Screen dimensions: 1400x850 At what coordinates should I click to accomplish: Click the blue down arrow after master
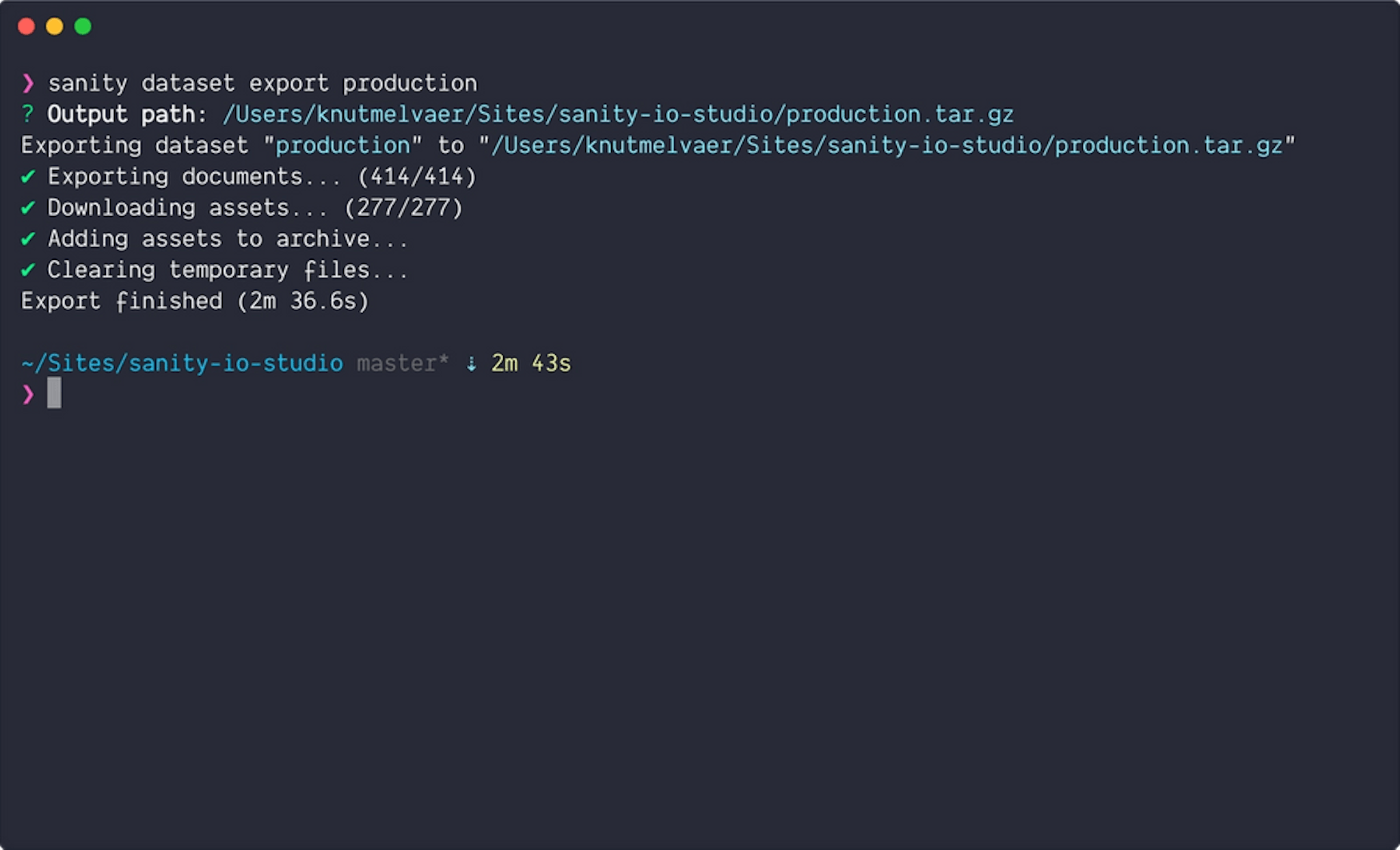(x=471, y=364)
